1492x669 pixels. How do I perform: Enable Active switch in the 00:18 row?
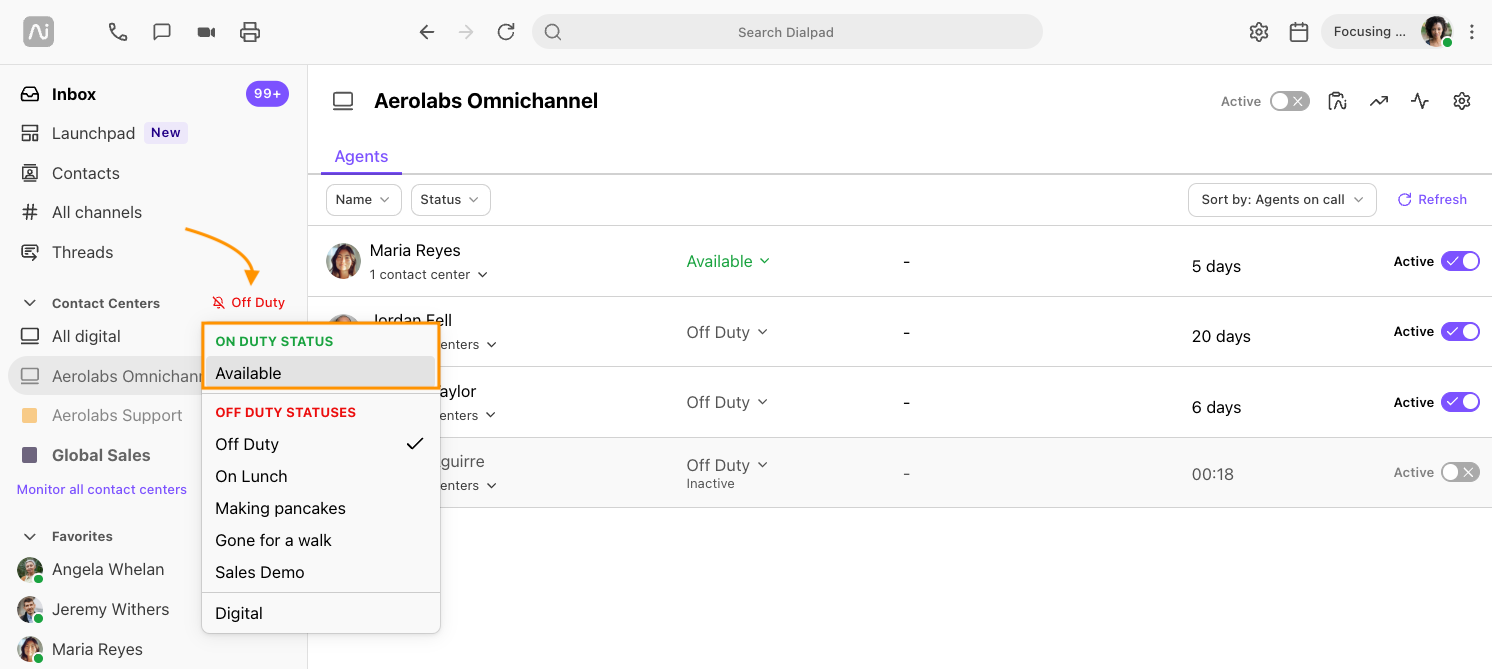[x=1460, y=472]
